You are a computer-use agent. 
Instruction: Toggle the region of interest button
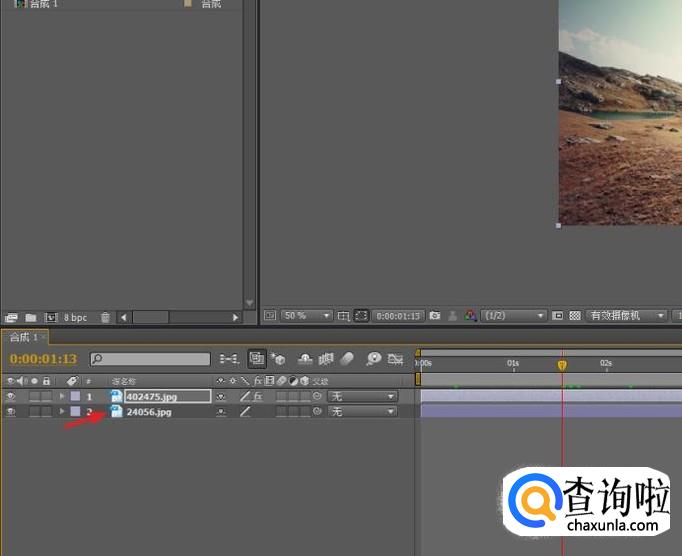pos(558,315)
